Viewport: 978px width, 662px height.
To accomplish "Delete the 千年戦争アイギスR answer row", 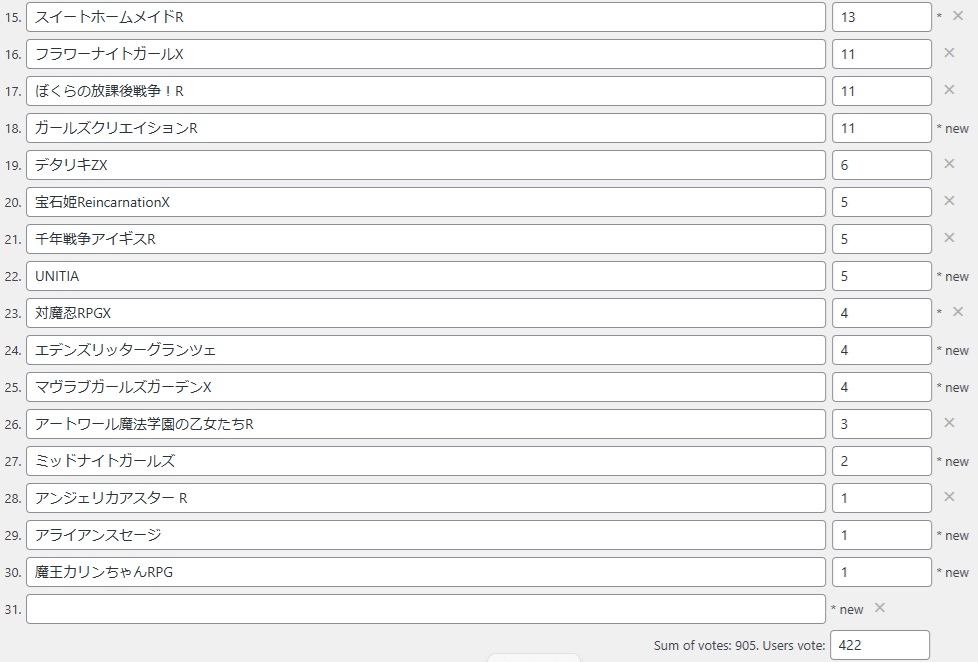I will pyautogui.click(x=949, y=238).
